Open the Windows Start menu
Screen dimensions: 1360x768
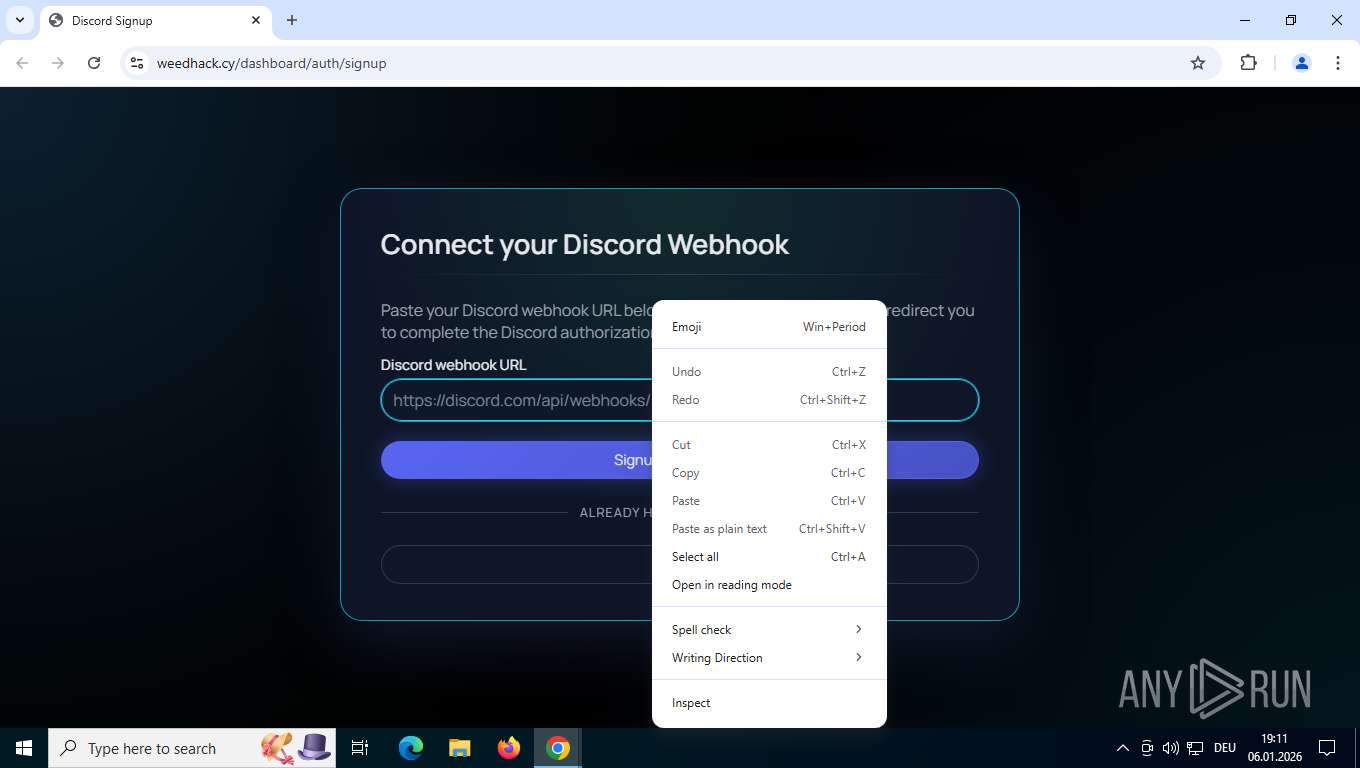[24, 748]
